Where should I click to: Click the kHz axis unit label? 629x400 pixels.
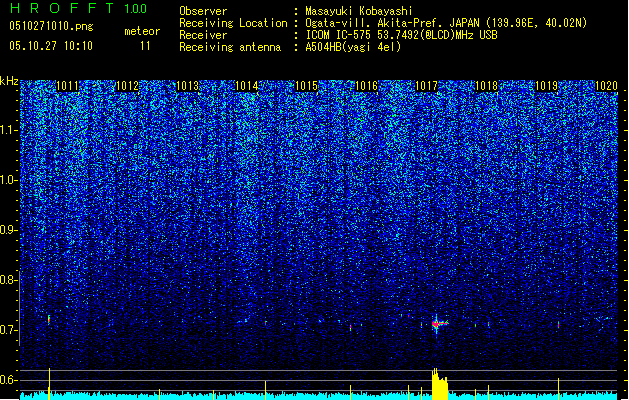click(9, 81)
